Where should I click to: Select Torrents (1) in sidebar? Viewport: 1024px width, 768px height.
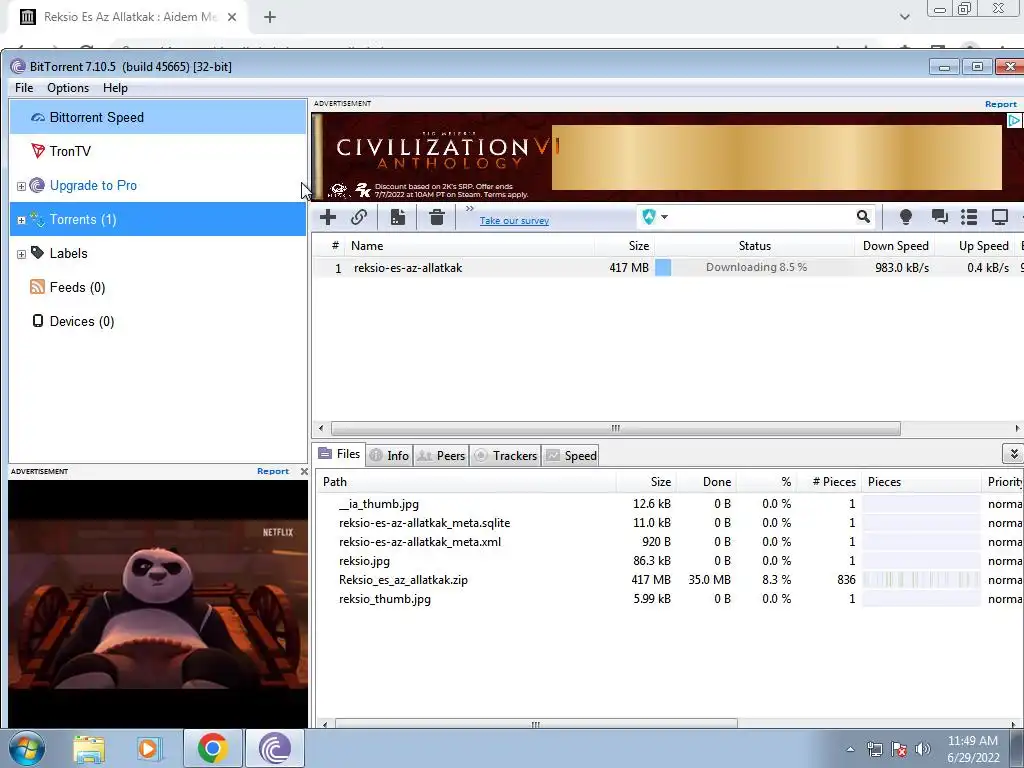point(157,219)
